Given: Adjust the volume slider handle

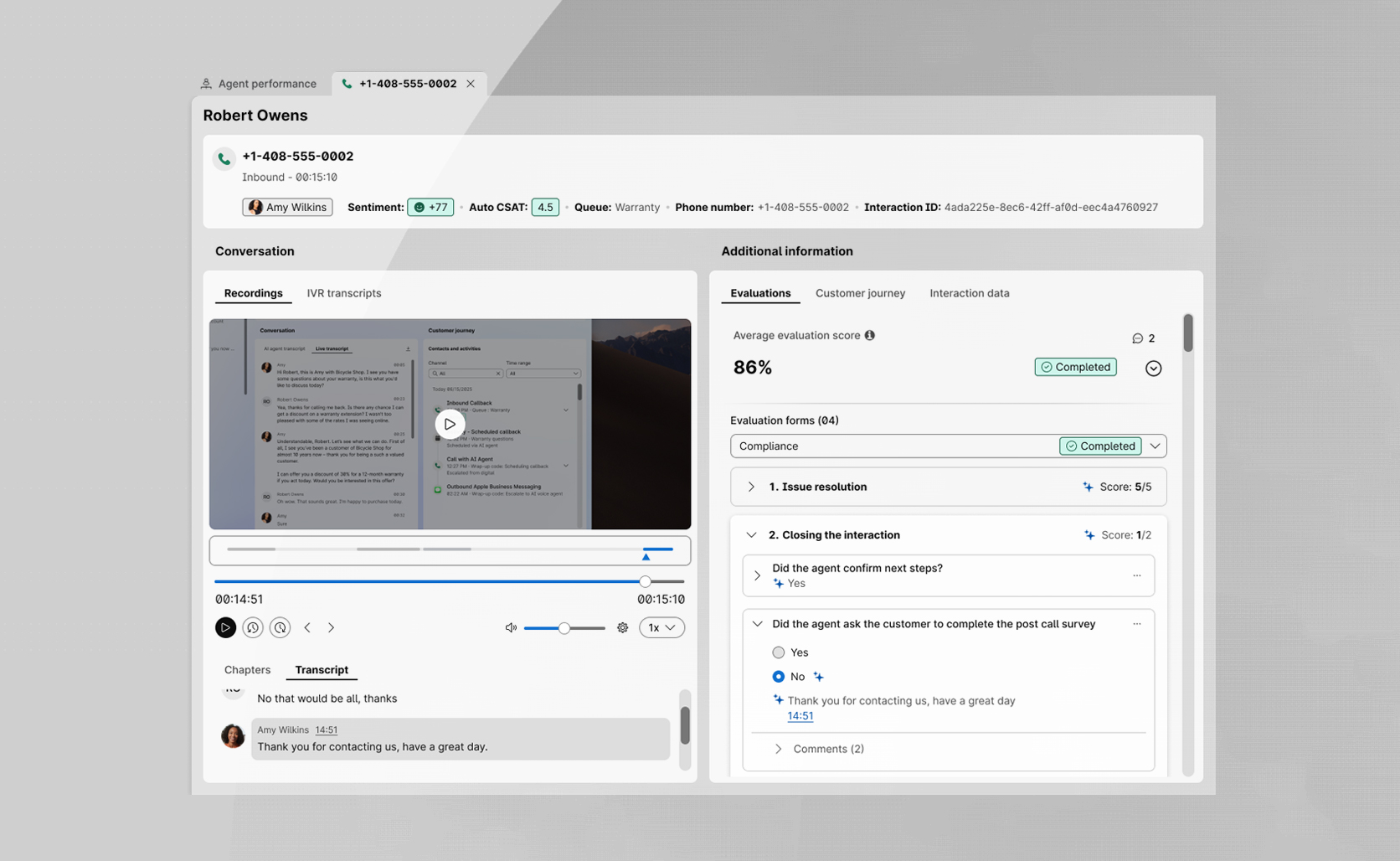Looking at the screenshot, I should point(564,628).
